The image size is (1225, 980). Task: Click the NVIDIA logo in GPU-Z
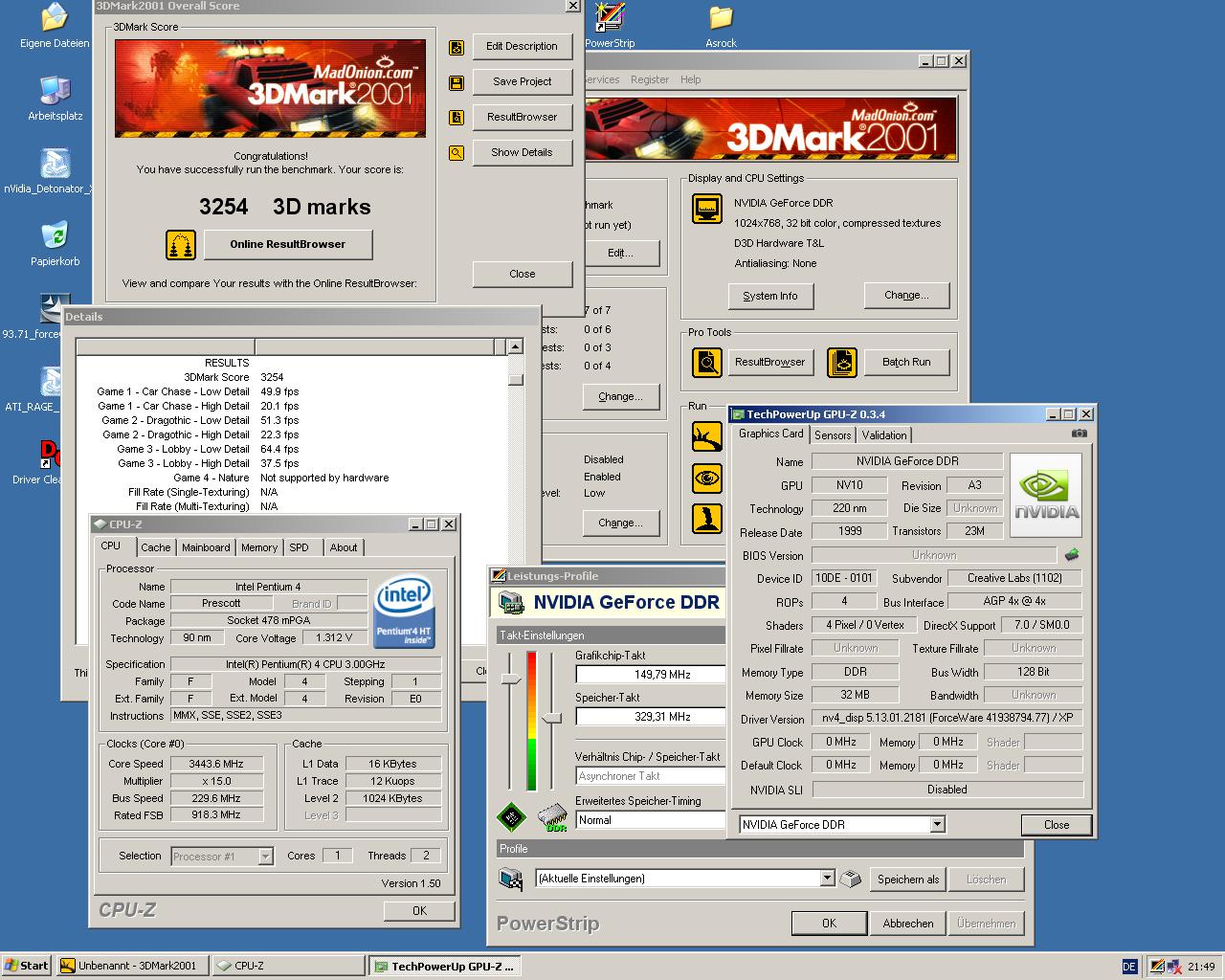1046,493
